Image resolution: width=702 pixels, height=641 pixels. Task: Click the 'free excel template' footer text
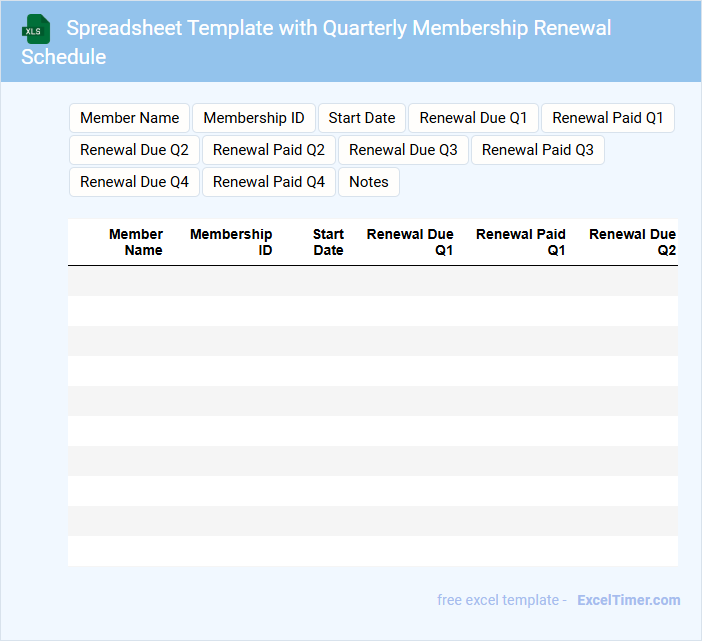498,600
